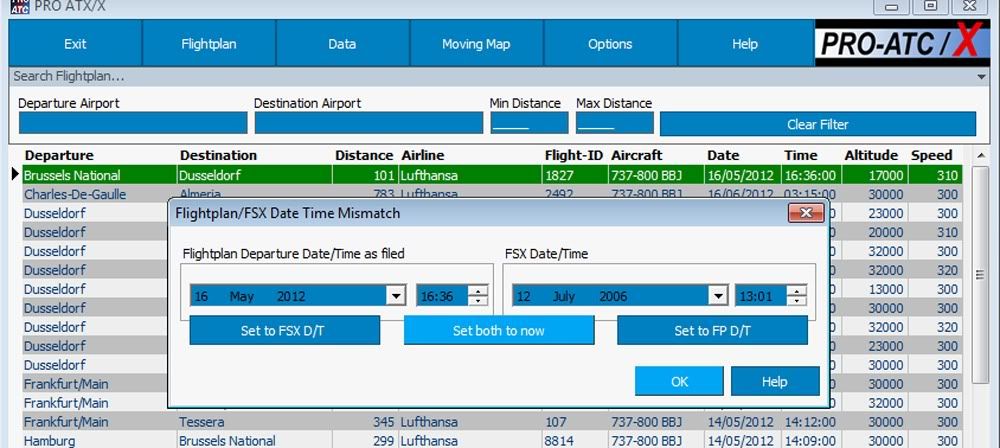Open the Exit menu
The height and width of the screenshot is (448, 1000).
point(75,43)
